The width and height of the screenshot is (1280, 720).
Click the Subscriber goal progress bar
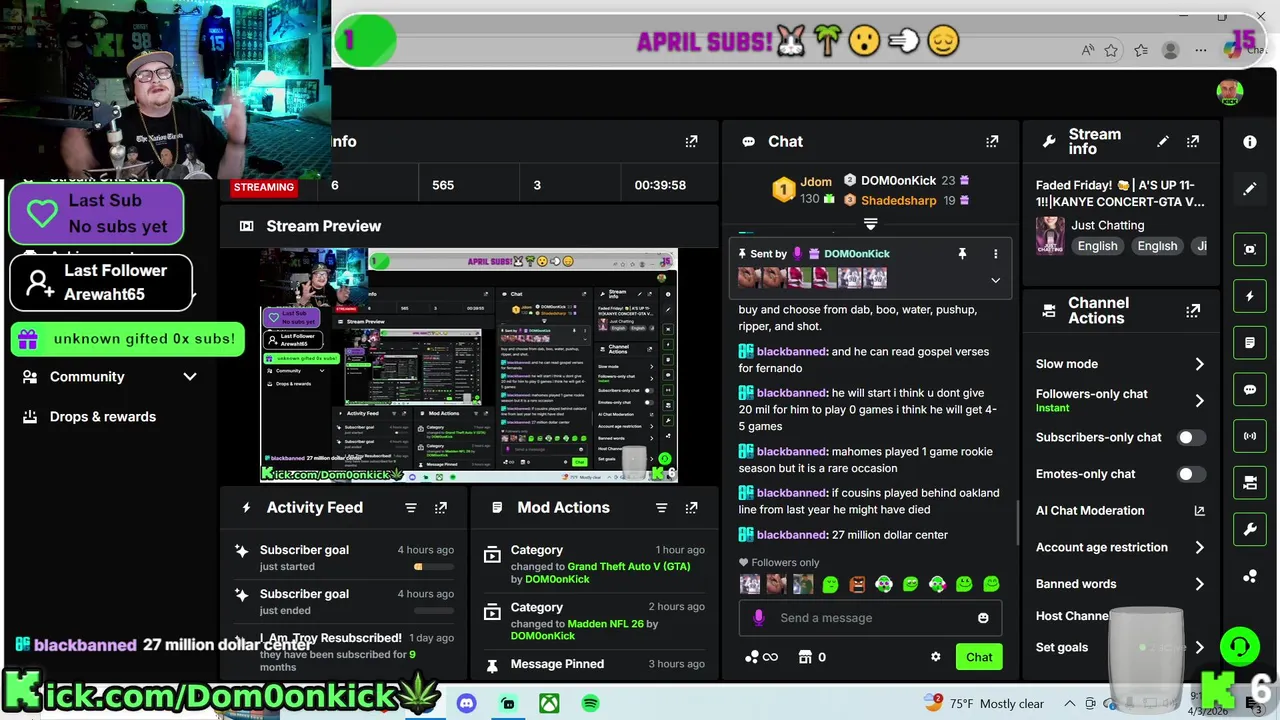[x=433, y=567]
